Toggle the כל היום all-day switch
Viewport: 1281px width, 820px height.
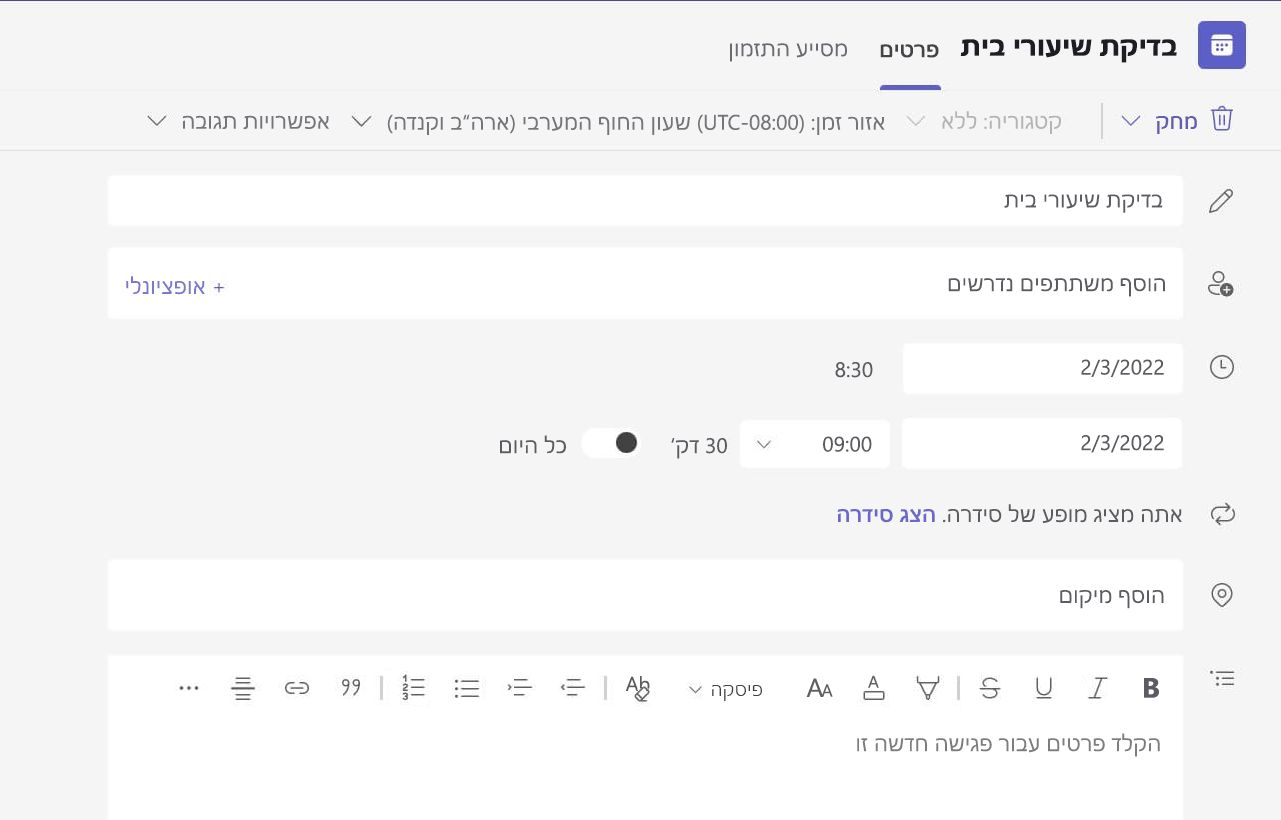612,443
